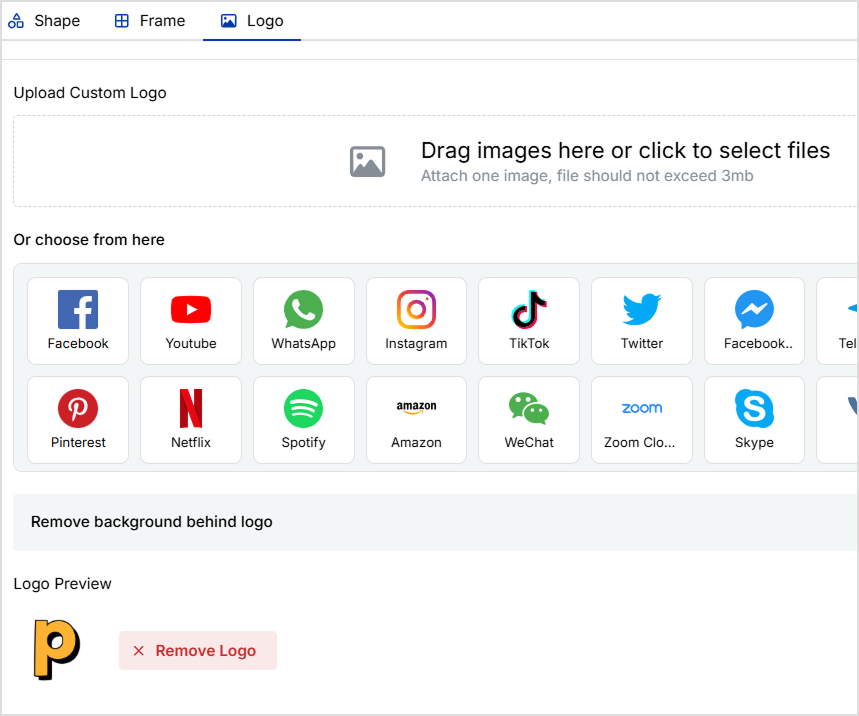Choose the Youtube logo
The height and width of the screenshot is (716, 859).
[191, 320]
